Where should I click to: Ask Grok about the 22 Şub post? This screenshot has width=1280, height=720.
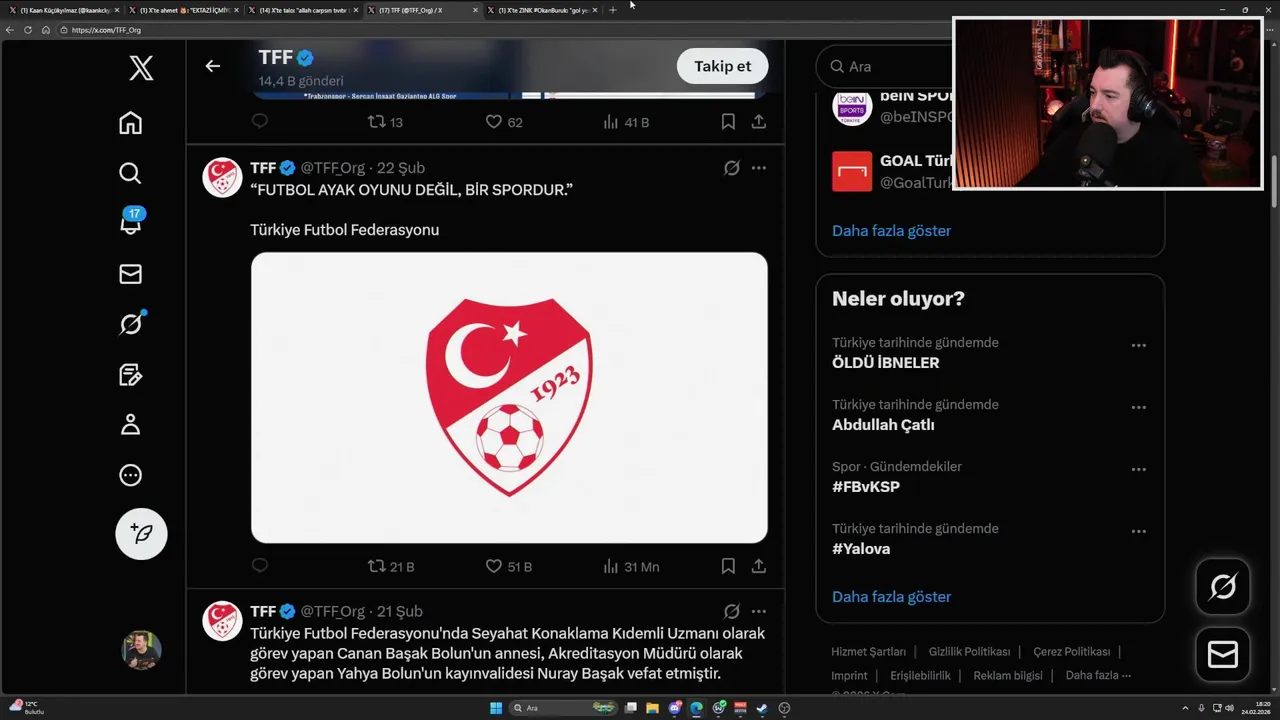pos(732,168)
